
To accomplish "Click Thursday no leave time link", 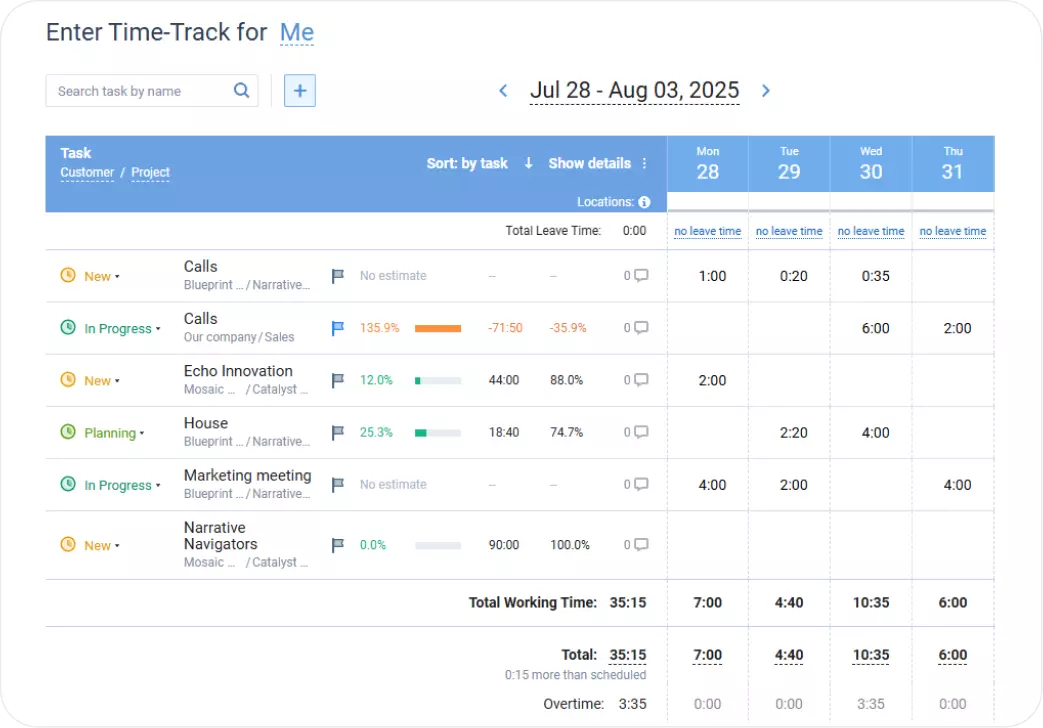I will [x=953, y=231].
